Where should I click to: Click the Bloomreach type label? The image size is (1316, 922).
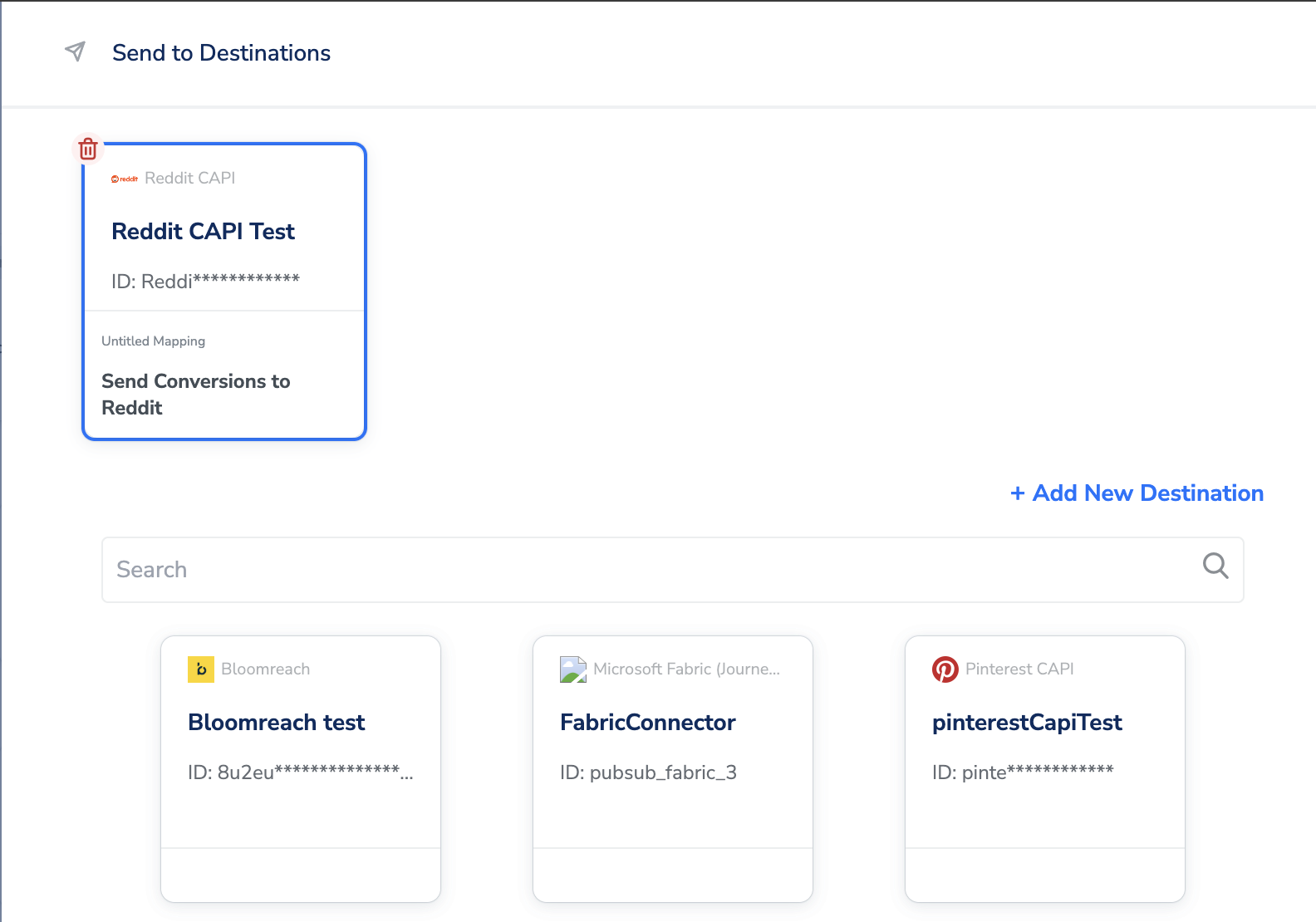point(266,669)
